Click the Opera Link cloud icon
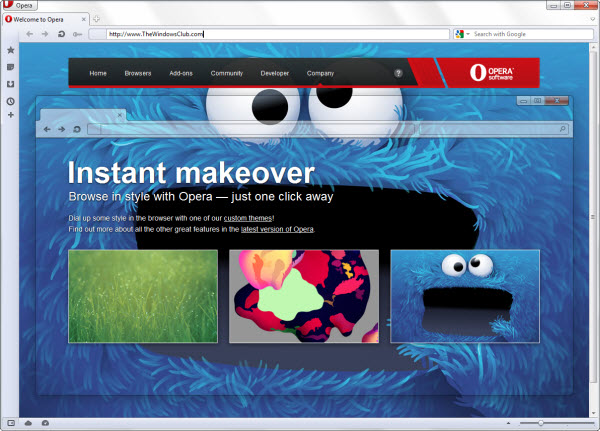This screenshot has height=431, width=600. (x=28, y=423)
